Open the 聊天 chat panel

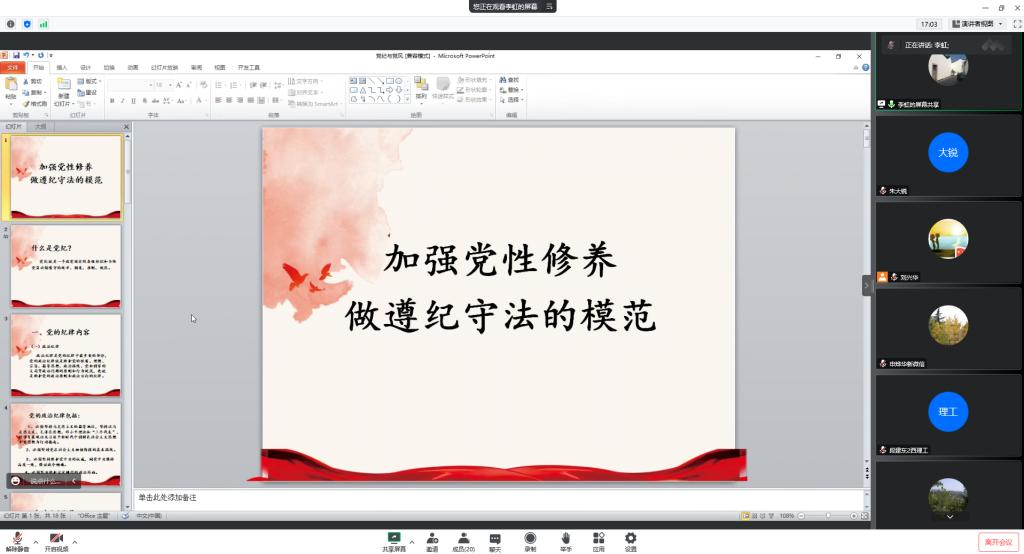tap(495, 538)
